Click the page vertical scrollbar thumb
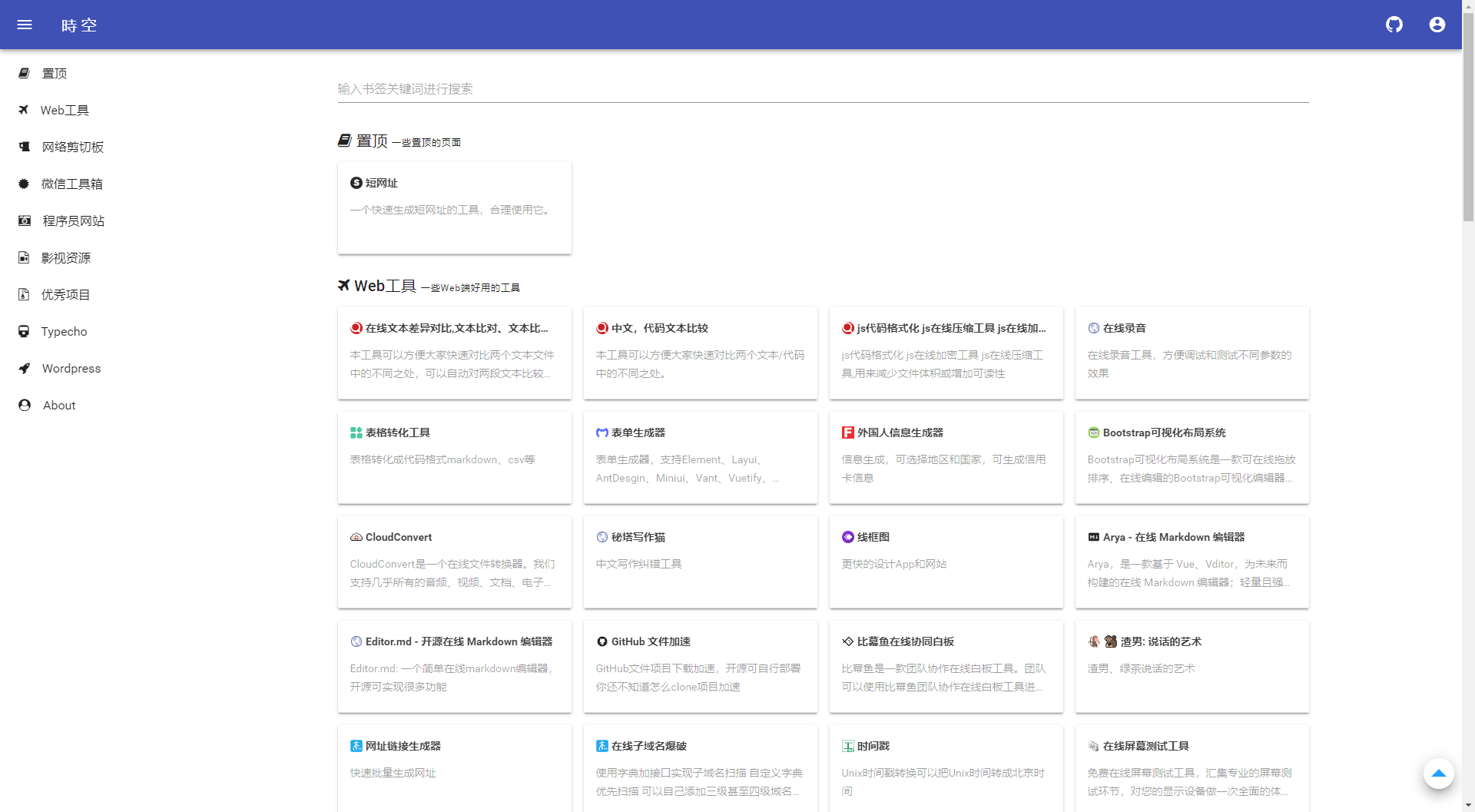Image resolution: width=1475 pixels, height=812 pixels. [x=1468, y=115]
